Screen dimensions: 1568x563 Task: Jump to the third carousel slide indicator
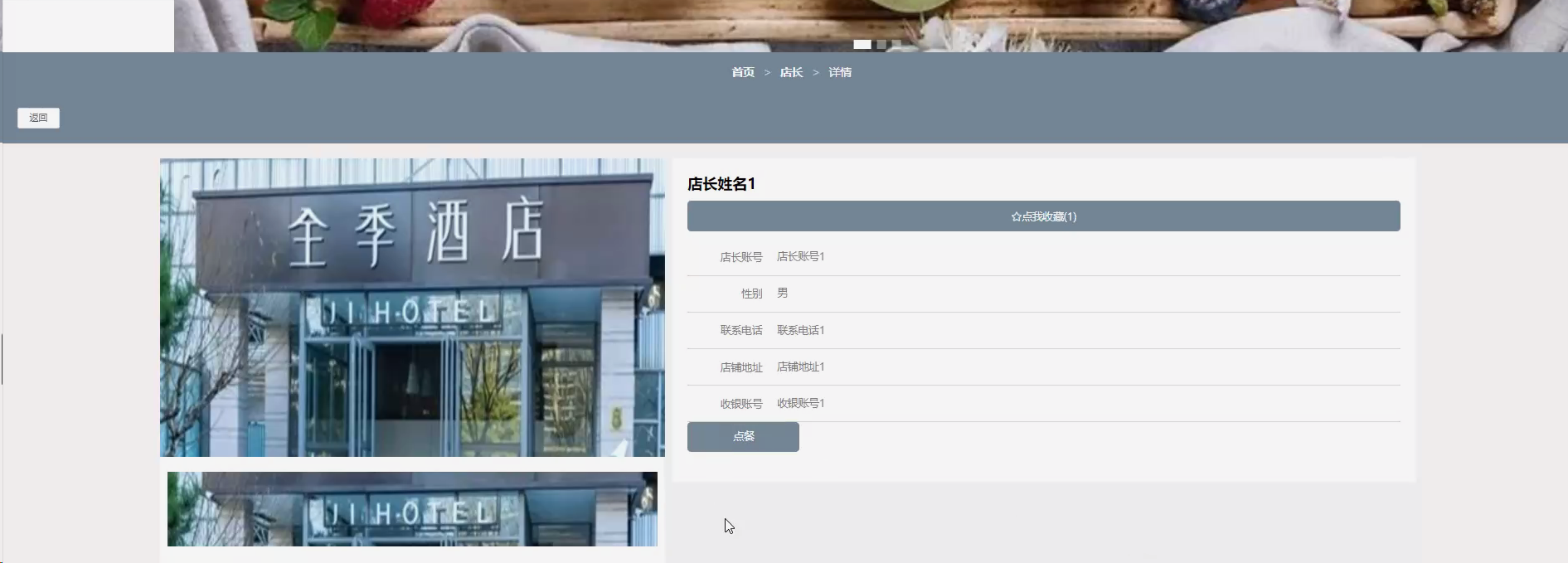point(896,44)
